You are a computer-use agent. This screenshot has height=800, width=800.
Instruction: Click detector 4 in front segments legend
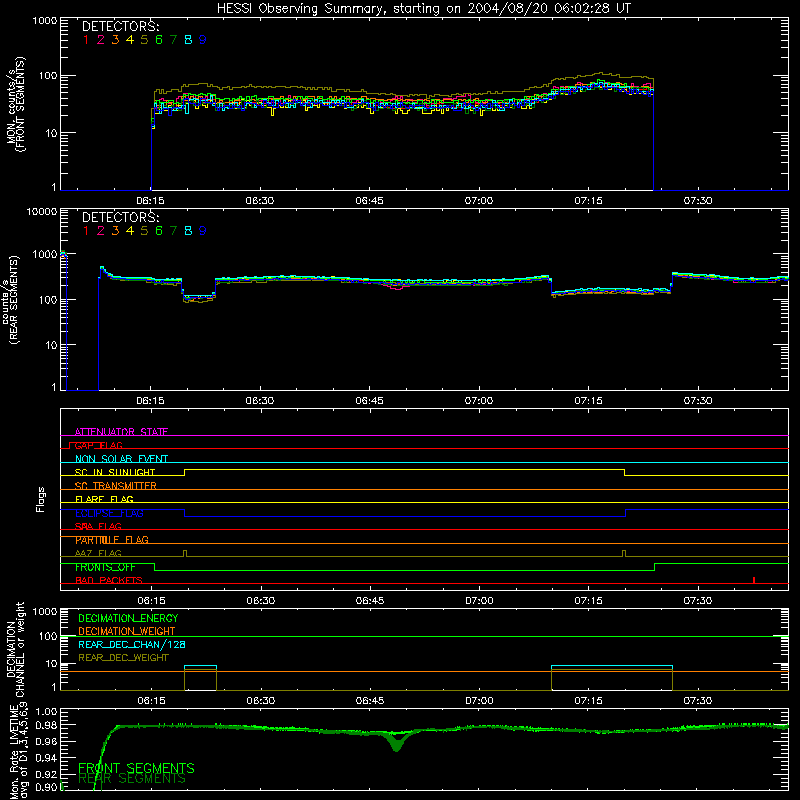click(x=130, y=40)
